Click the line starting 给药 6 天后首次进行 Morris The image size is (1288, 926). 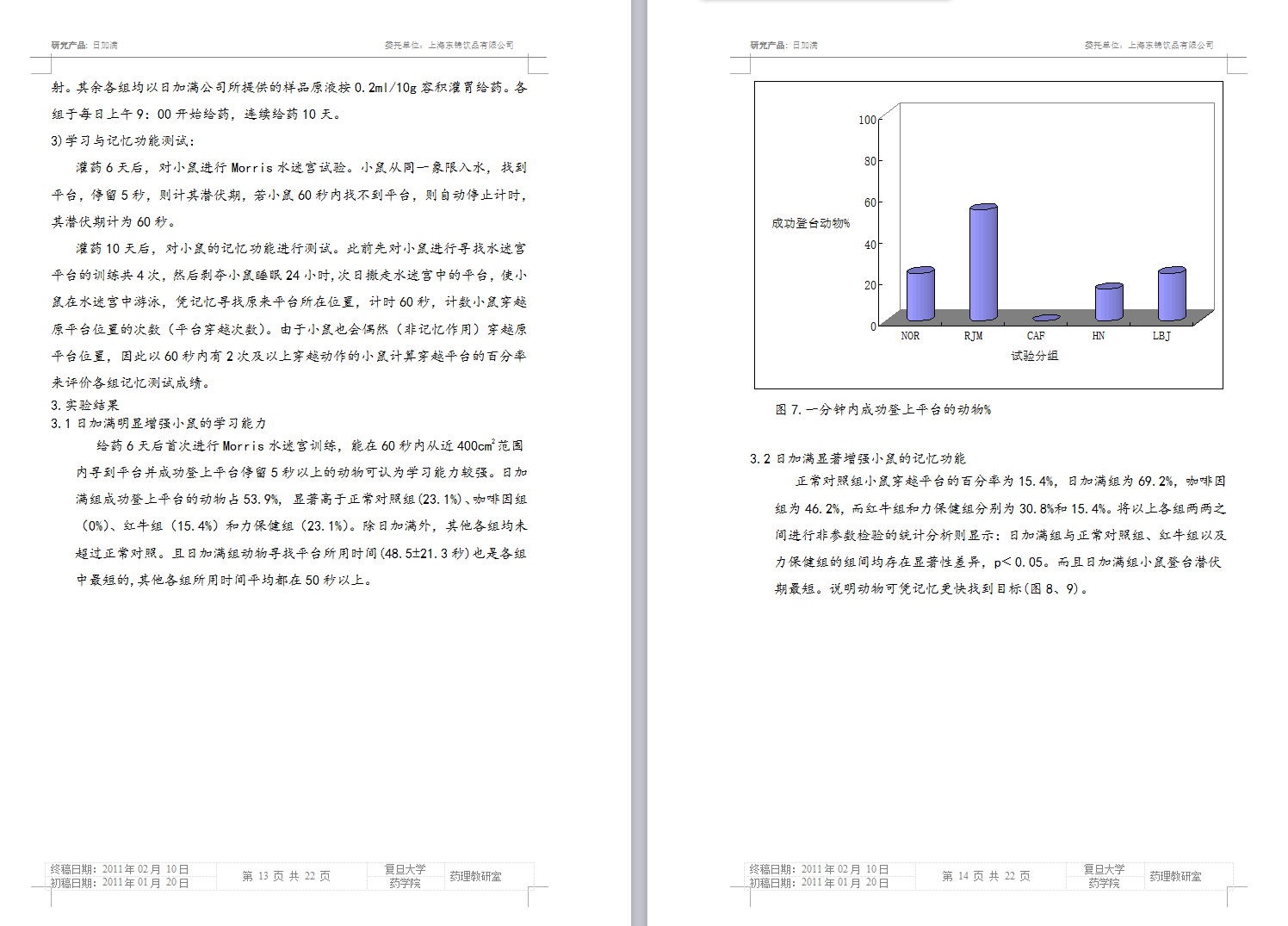310,445
